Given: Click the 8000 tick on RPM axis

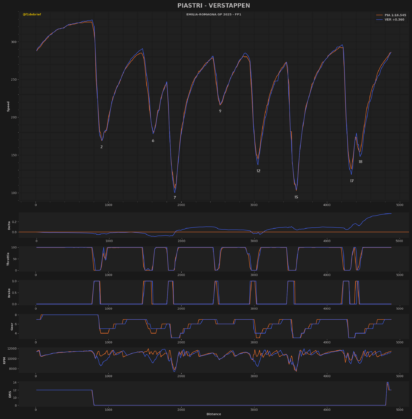Looking at the screenshot, I should click(13, 369).
